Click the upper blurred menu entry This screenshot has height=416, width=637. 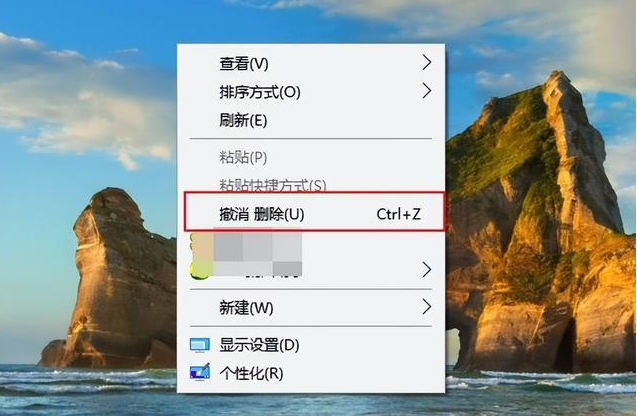tap(257, 247)
